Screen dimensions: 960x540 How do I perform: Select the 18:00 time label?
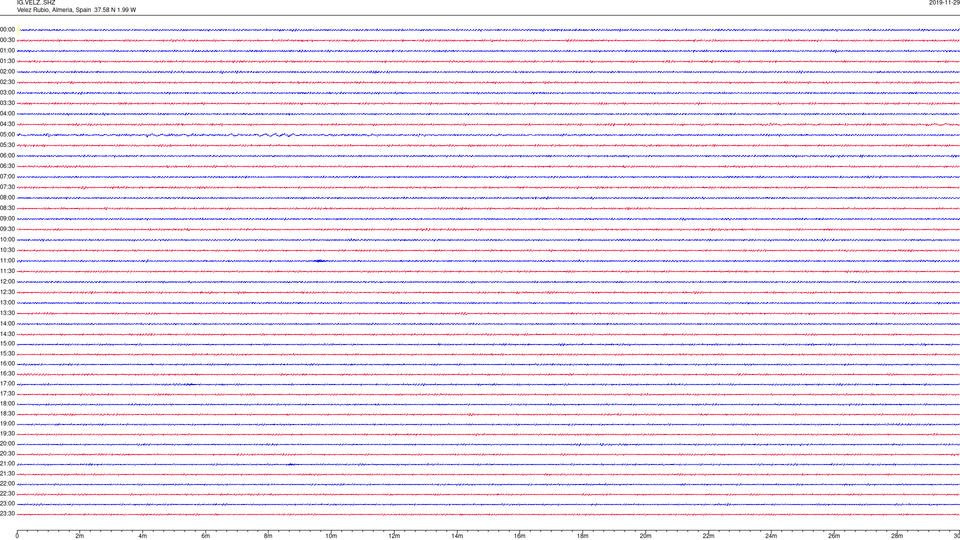(7, 404)
